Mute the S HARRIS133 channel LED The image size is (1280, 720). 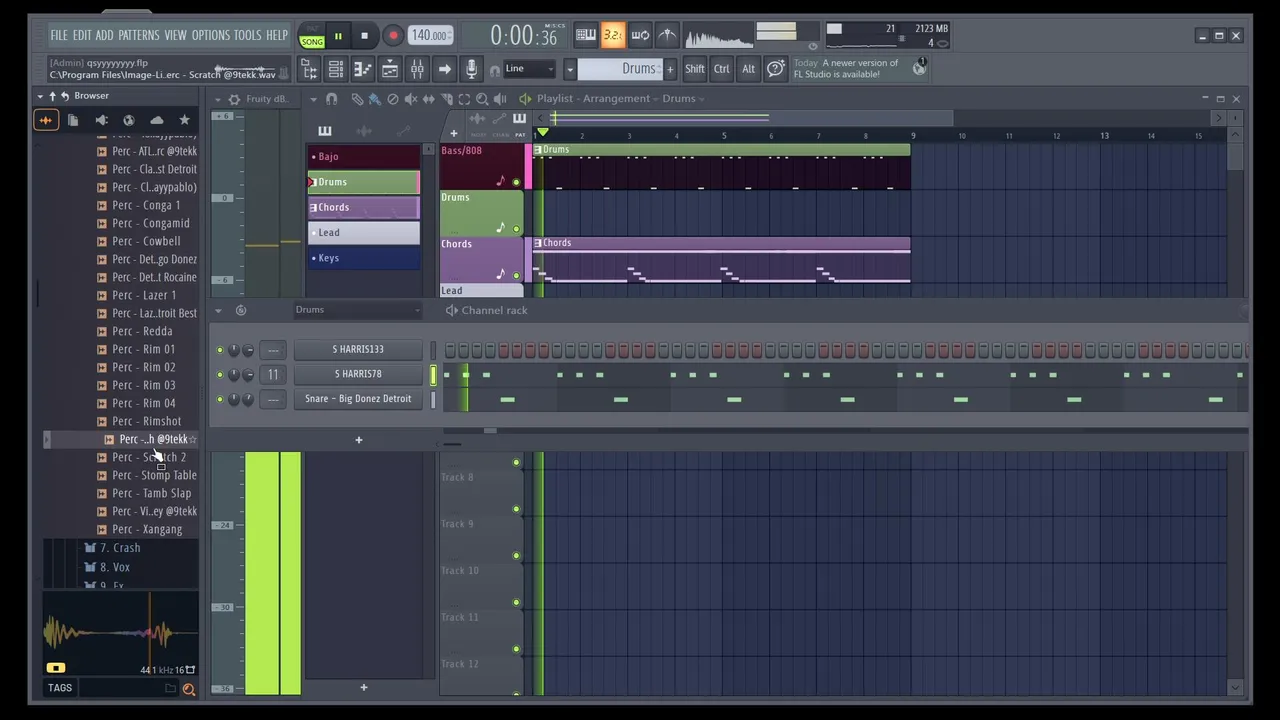coord(220,350)
